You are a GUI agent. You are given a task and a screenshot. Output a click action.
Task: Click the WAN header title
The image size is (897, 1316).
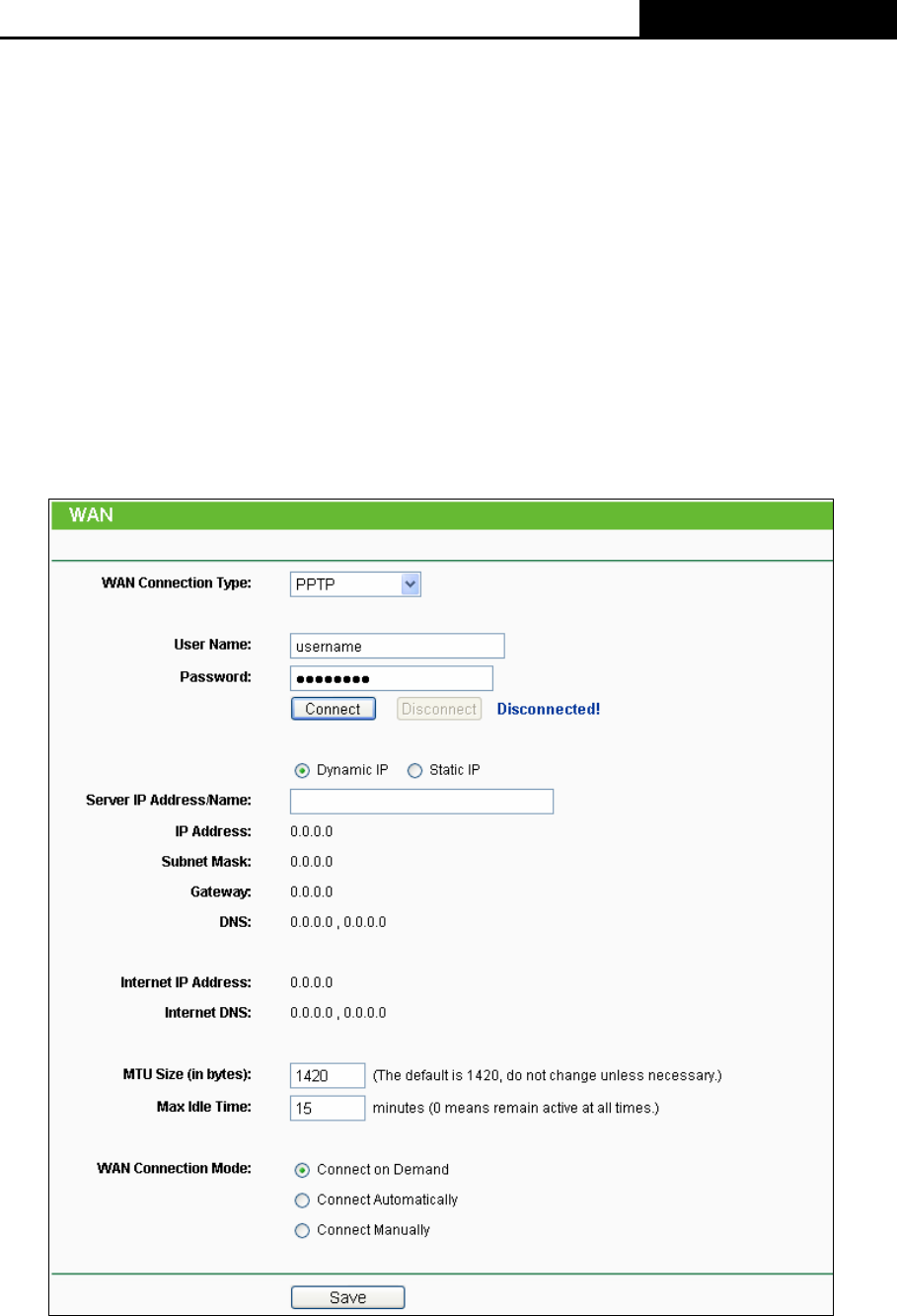91,516
